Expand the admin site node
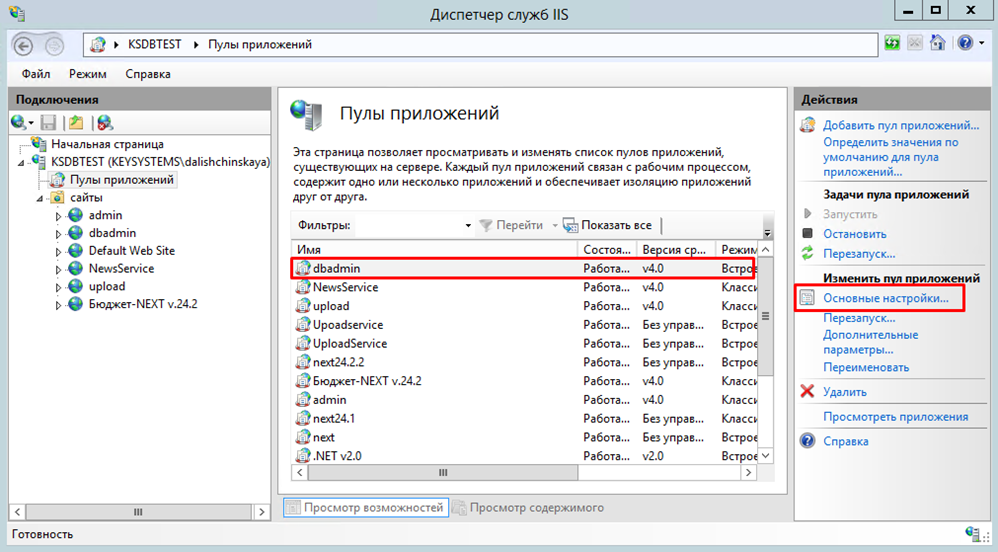The height and width of the screenshot is (552, 998). (x=58, y=216)
